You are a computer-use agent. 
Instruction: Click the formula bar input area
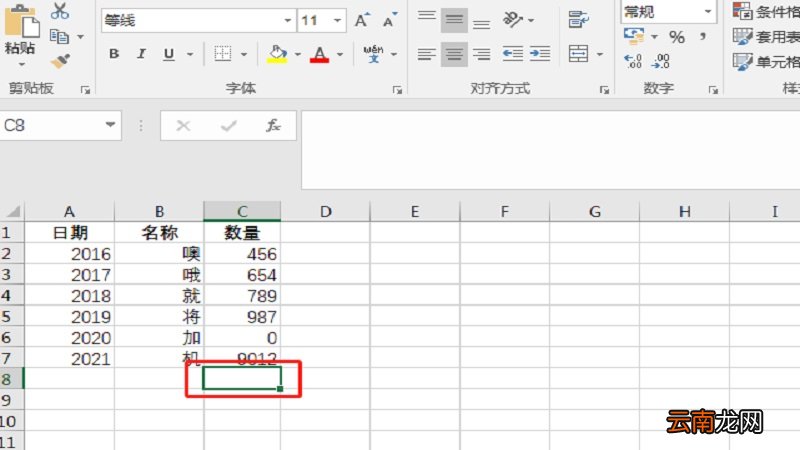pos(551,149)
